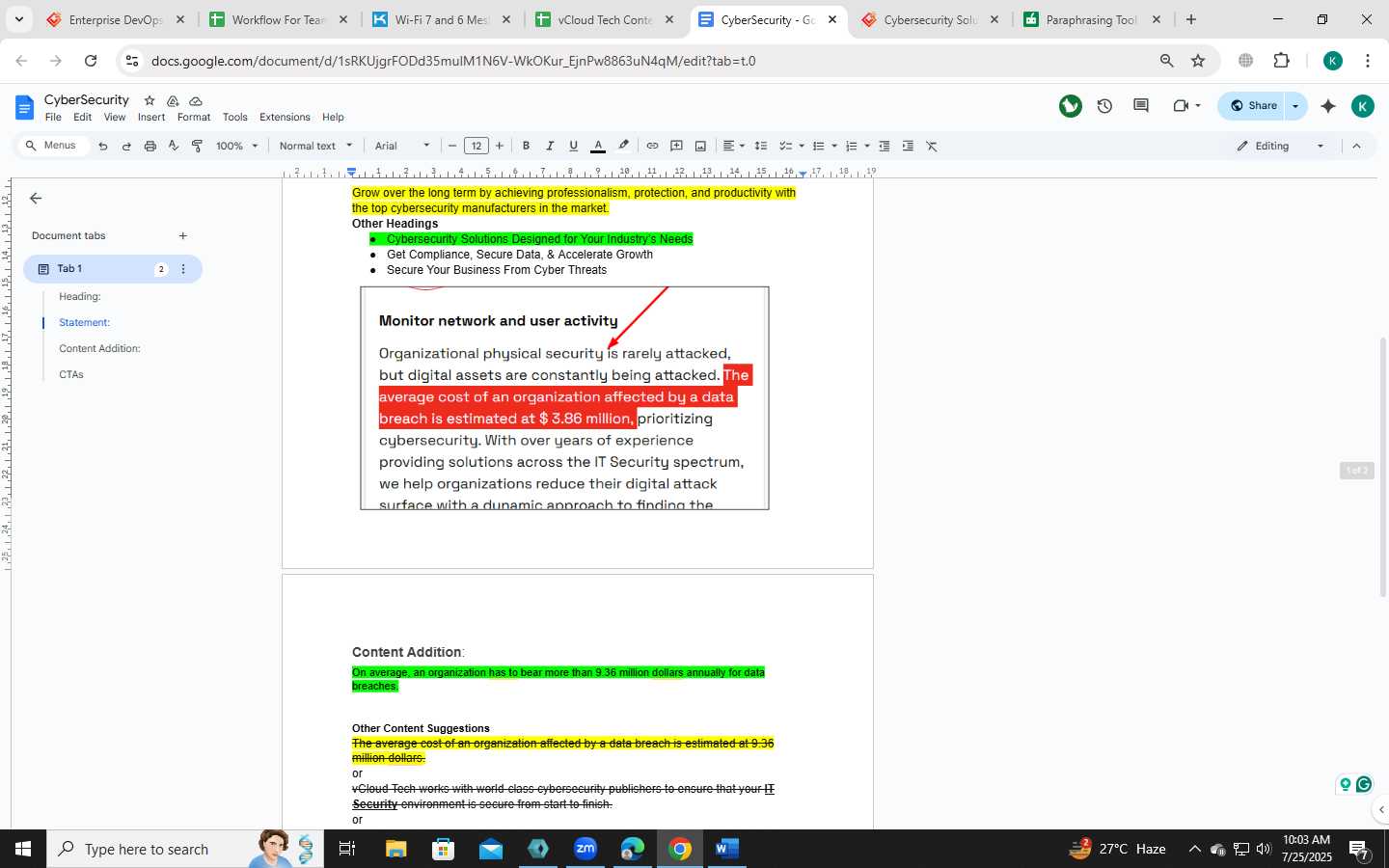Click font size field showing 12
The image size is (1389, 868).
click(x=477, y=146)
